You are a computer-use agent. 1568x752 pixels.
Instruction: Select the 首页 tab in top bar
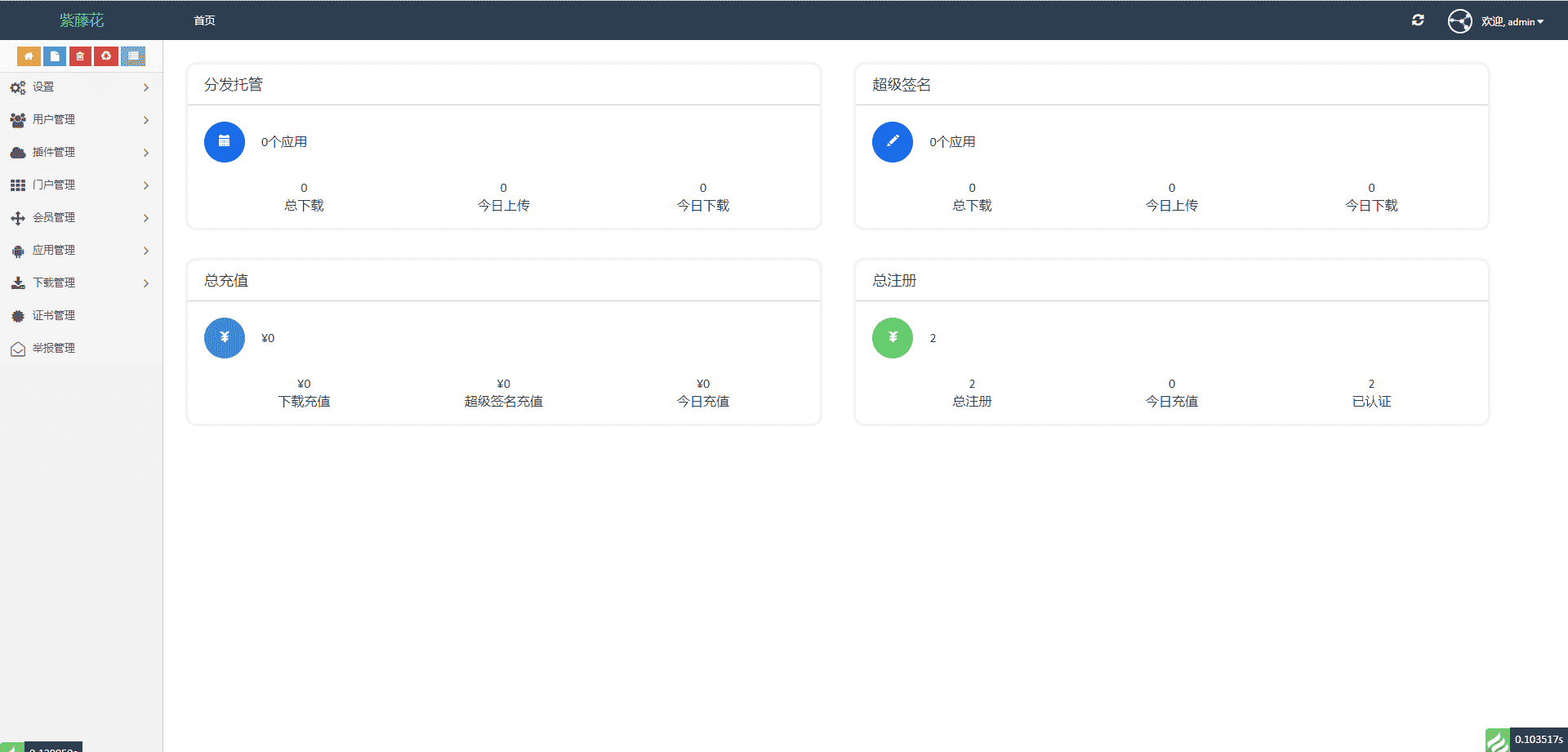204,20
